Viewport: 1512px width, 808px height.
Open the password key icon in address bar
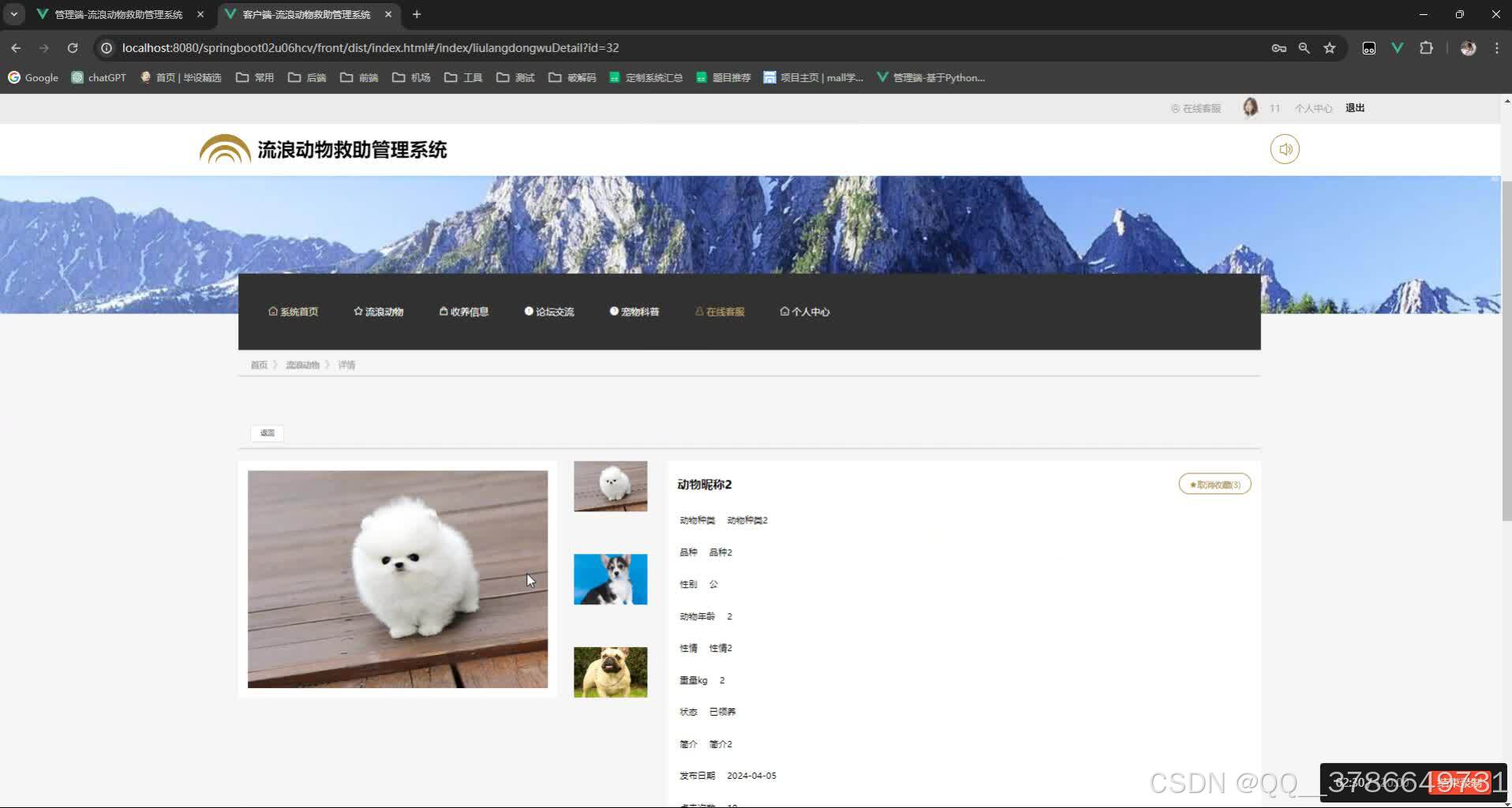(x=1279, y=48)
